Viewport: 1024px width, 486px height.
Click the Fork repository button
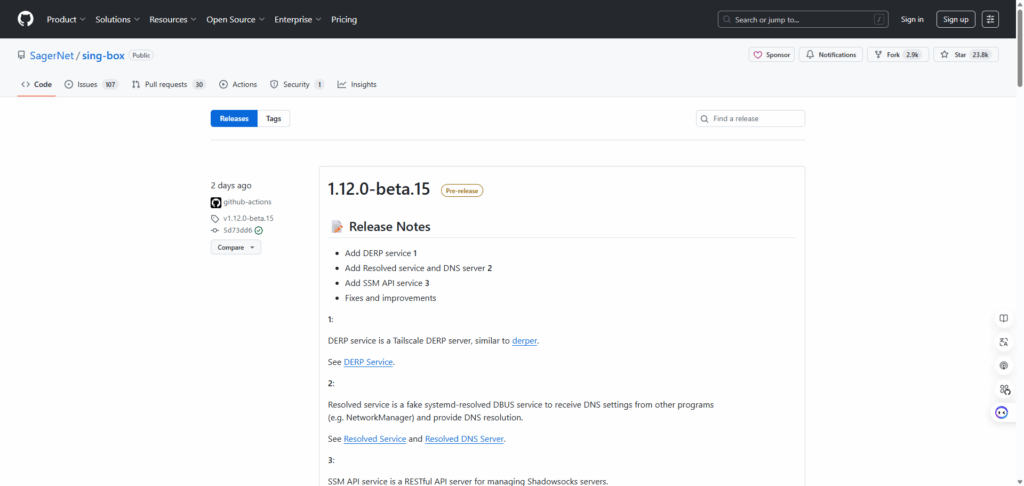[897, 55]
